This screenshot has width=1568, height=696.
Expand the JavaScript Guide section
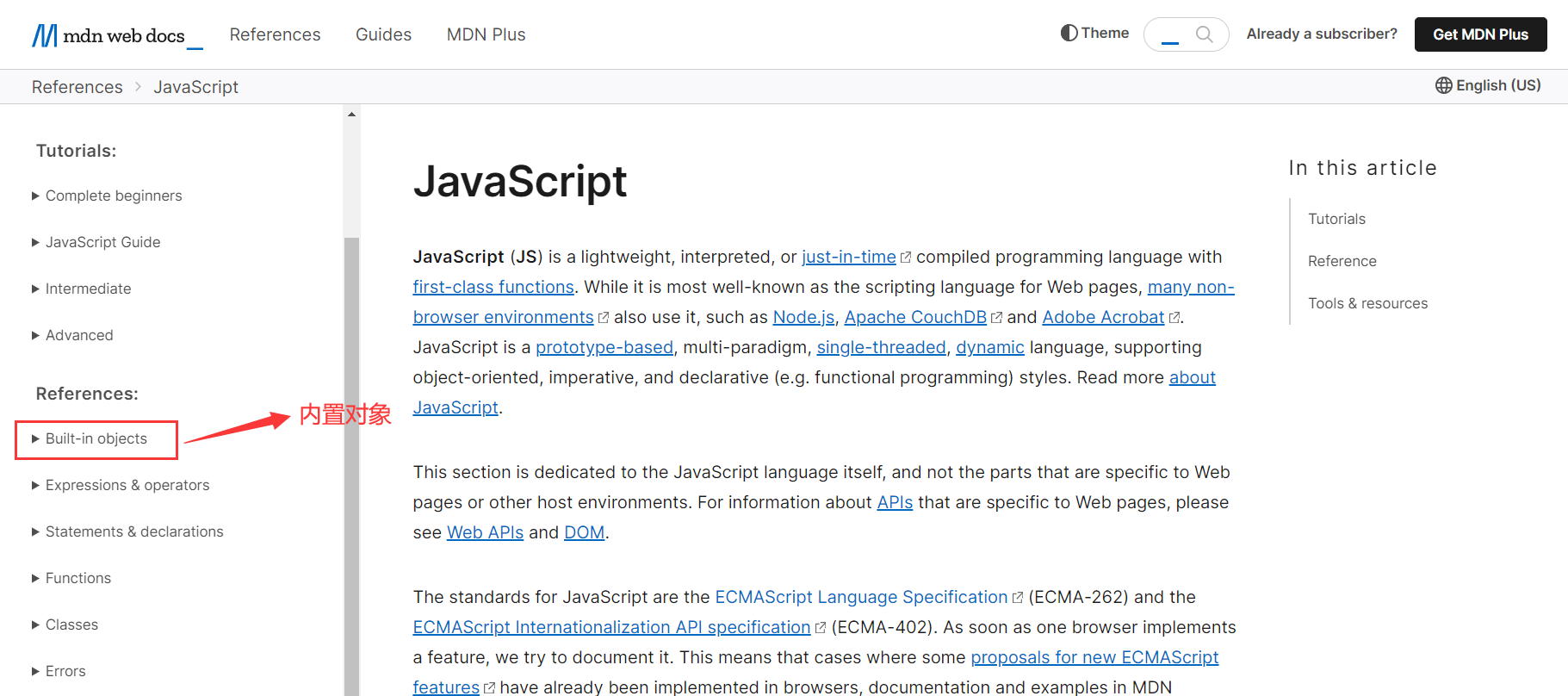click(x=102, y=243)
